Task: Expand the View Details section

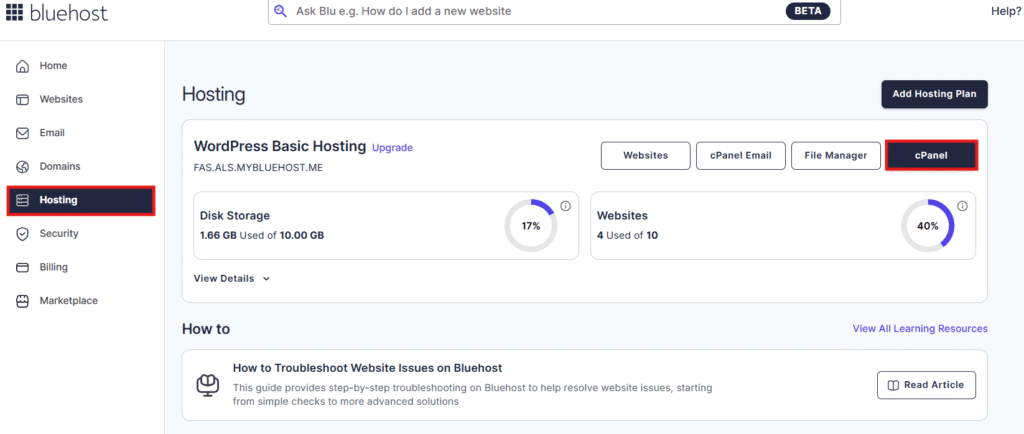Action: tap(232, 279)
